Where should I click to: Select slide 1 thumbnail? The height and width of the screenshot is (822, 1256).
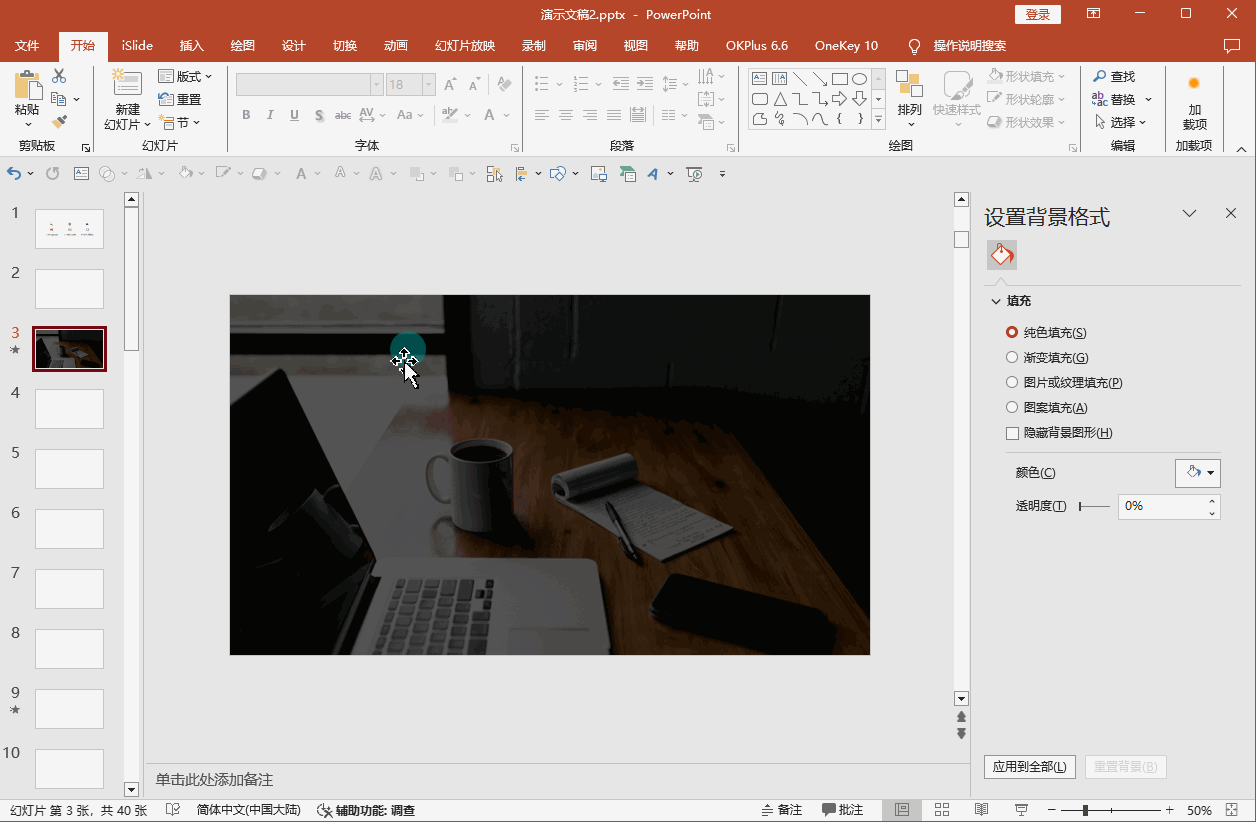pos(69,229)
